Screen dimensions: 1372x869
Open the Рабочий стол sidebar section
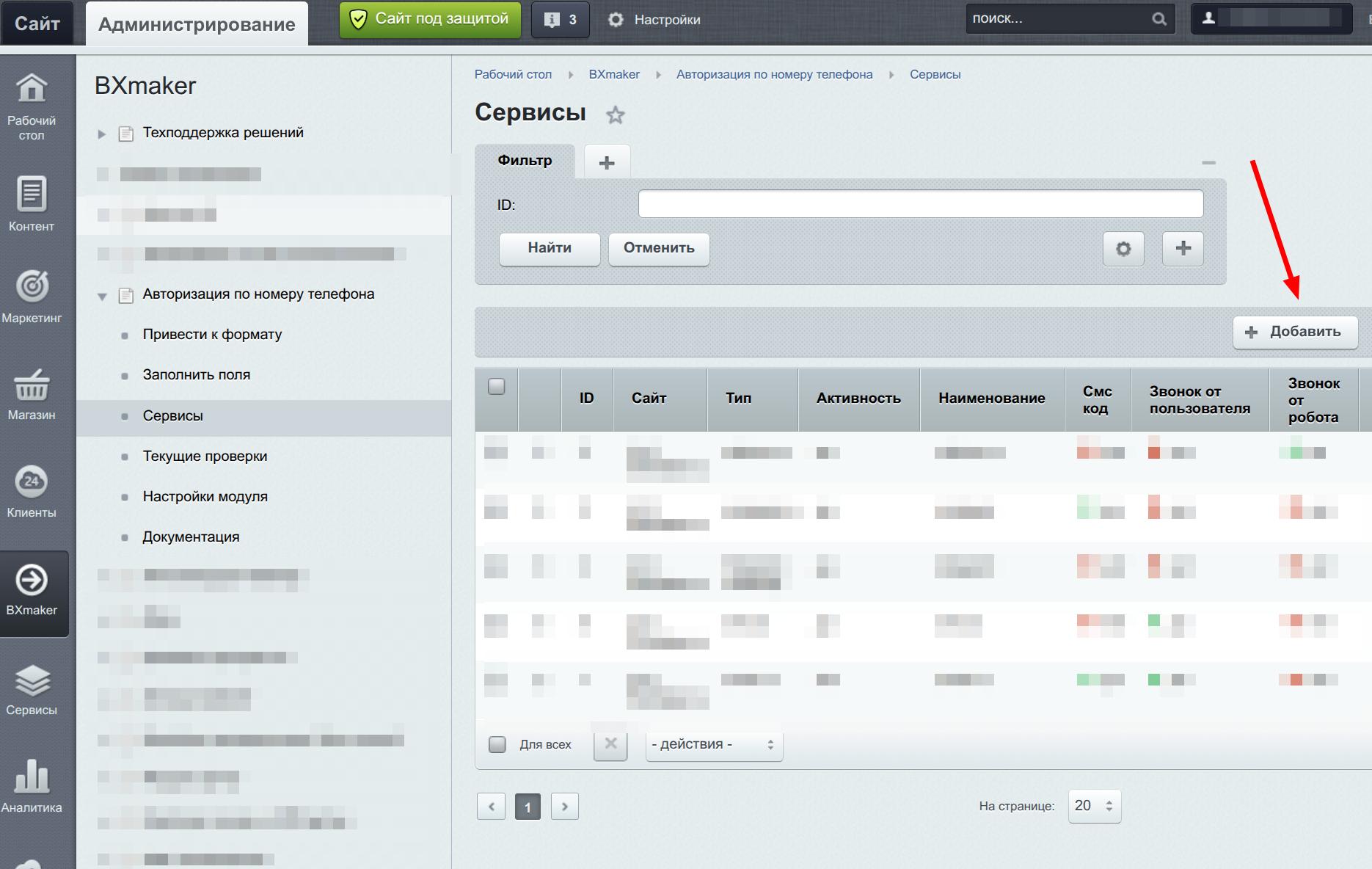pos(32,107)
